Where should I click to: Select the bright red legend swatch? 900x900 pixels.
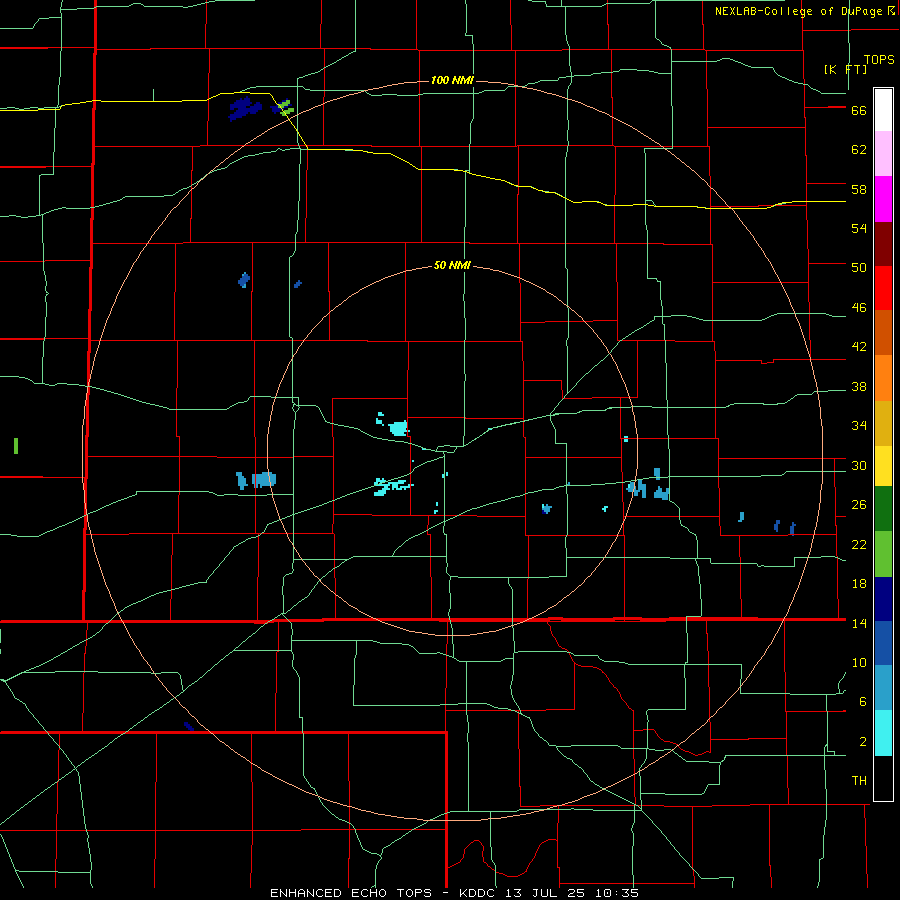(883, 289)
